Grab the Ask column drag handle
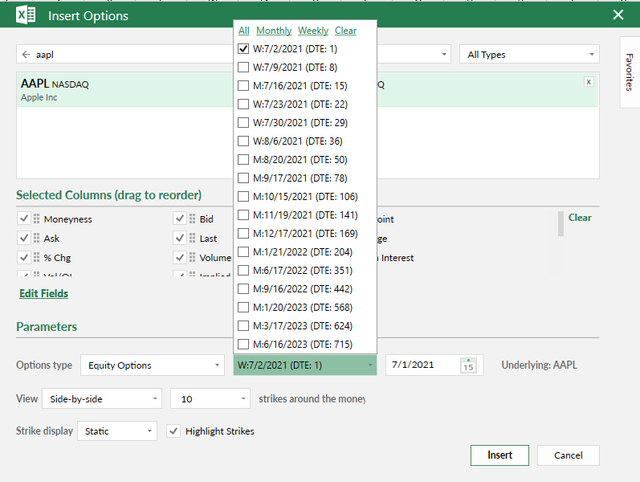The width and height of the screenshot is (640, 482). (37, 238)
